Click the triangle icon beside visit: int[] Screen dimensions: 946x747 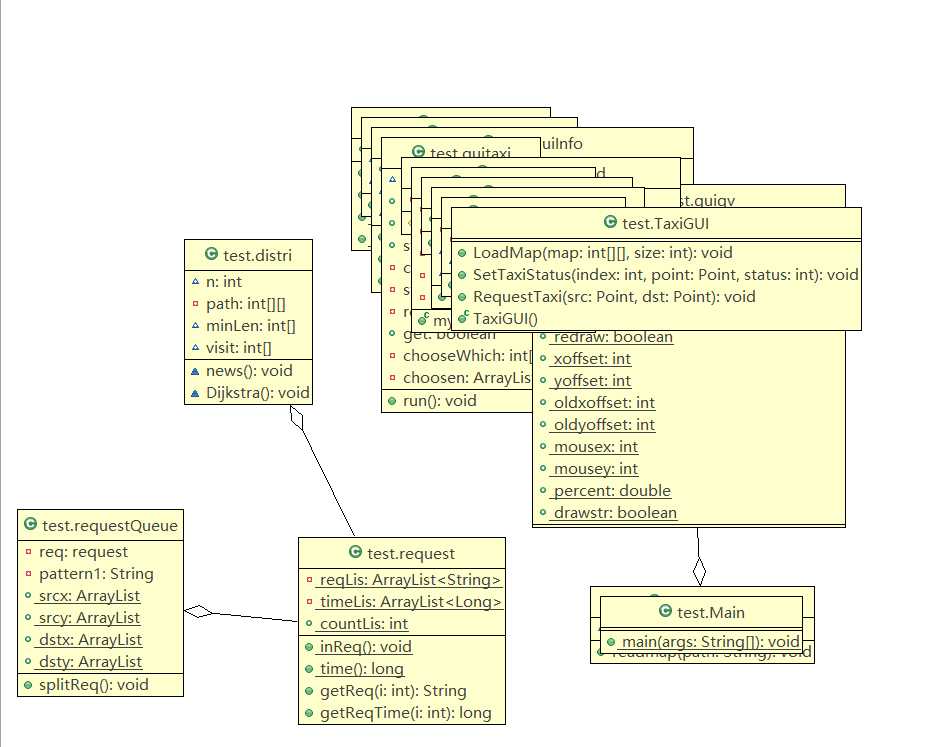pos(195,348)
